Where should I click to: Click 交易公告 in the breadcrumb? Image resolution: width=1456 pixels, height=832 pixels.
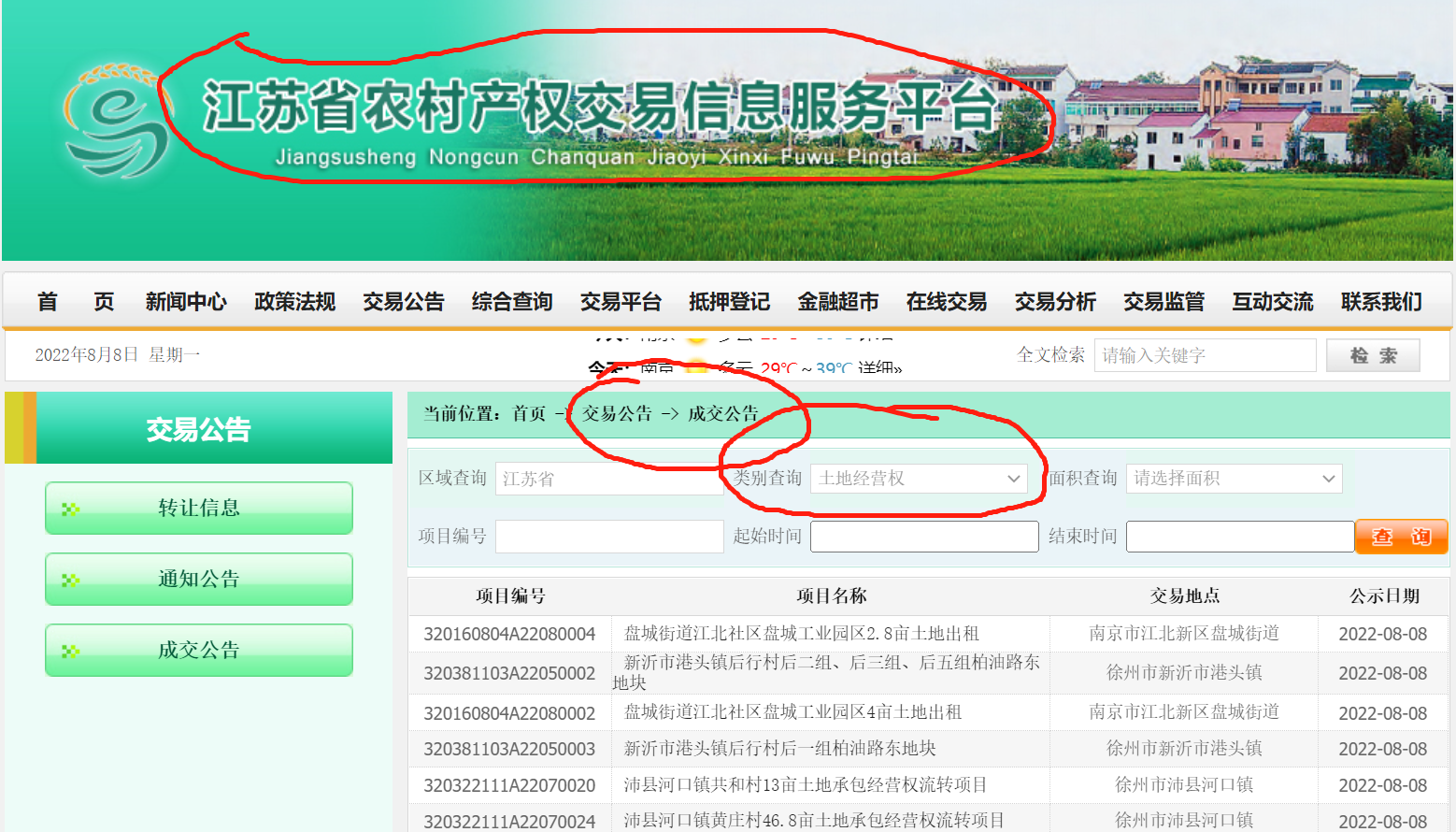[x=618, y=413]
